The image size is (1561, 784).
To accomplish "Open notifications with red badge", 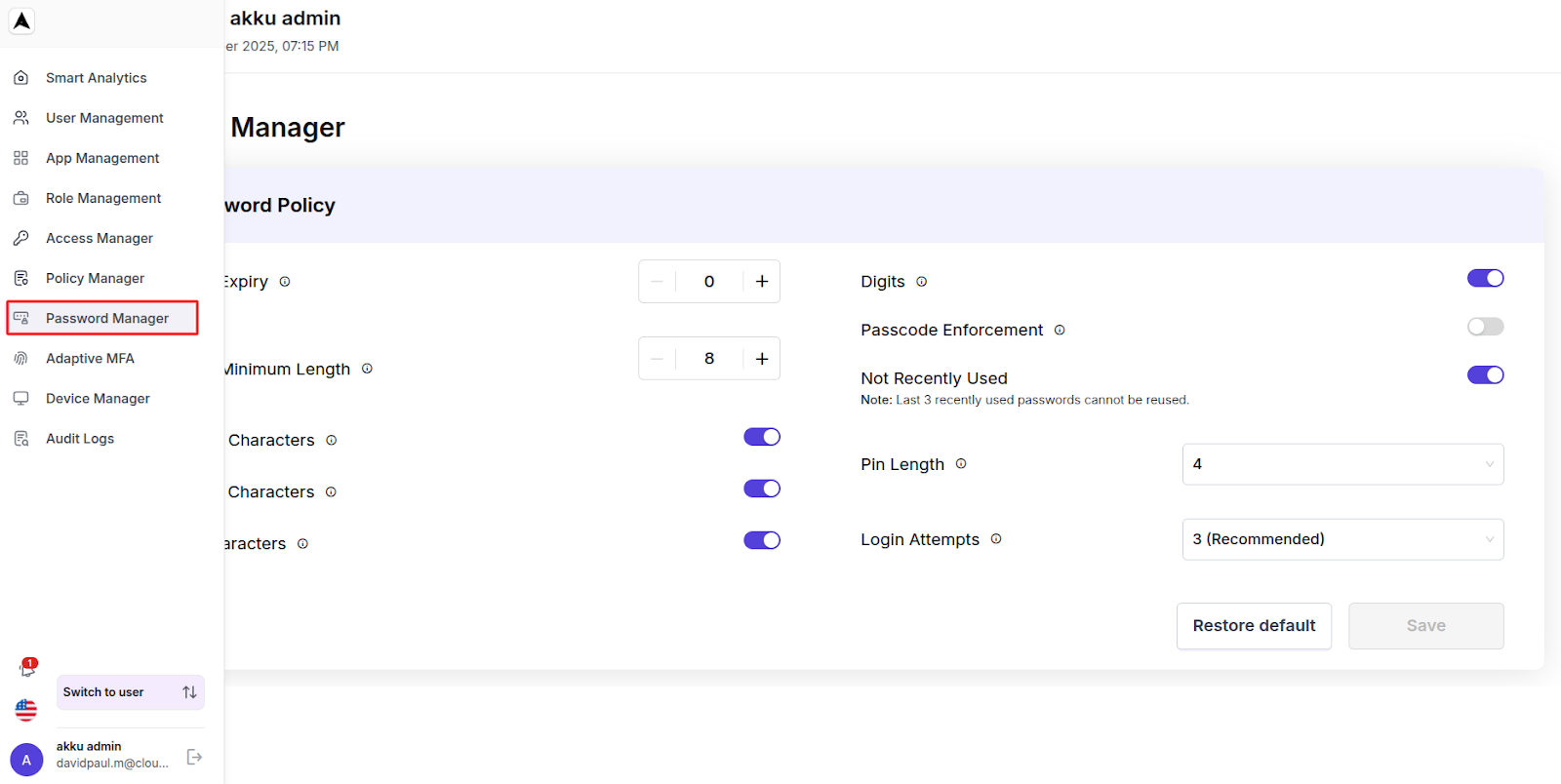I will [x=27, y=668].
